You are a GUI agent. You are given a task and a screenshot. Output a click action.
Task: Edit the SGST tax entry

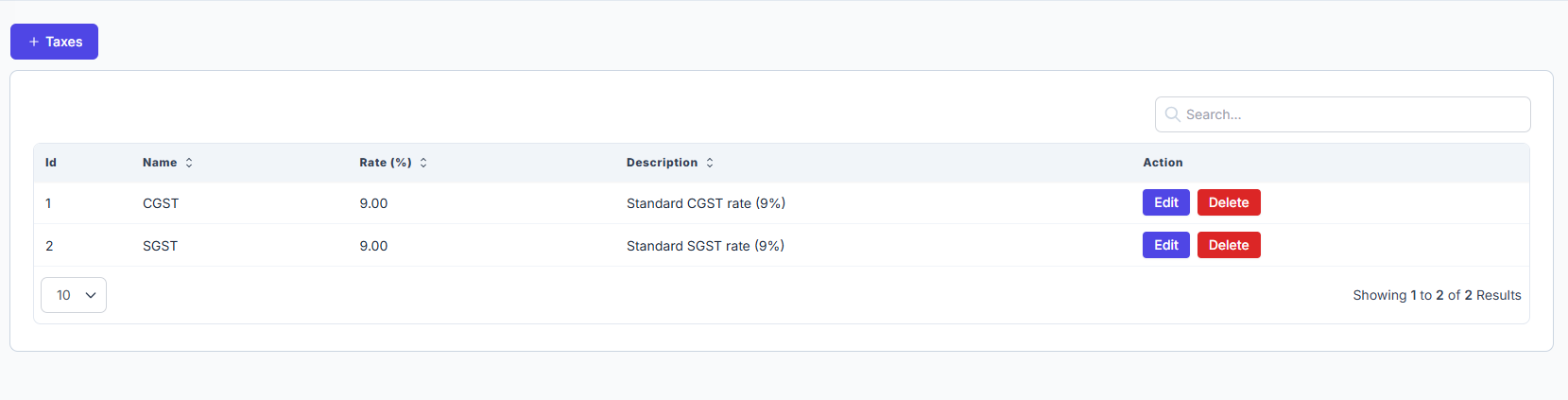click(x=1166, y=245)
